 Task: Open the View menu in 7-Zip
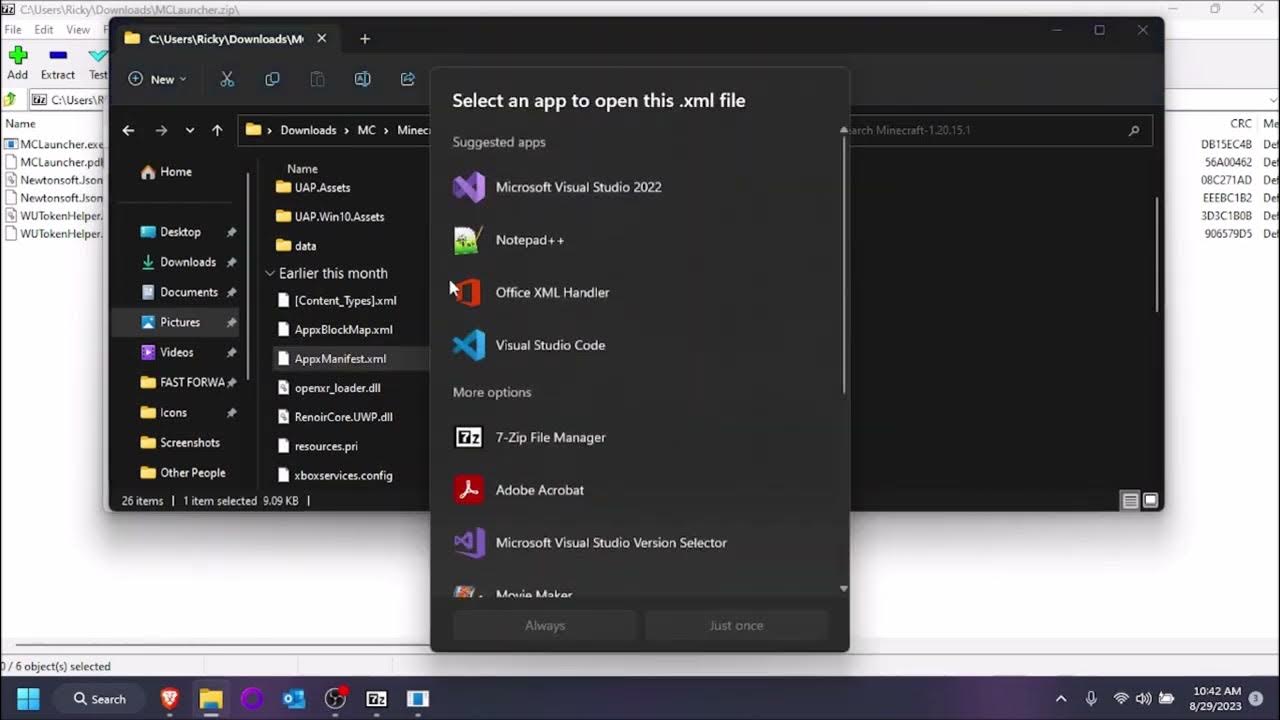[x=78, y=30]
